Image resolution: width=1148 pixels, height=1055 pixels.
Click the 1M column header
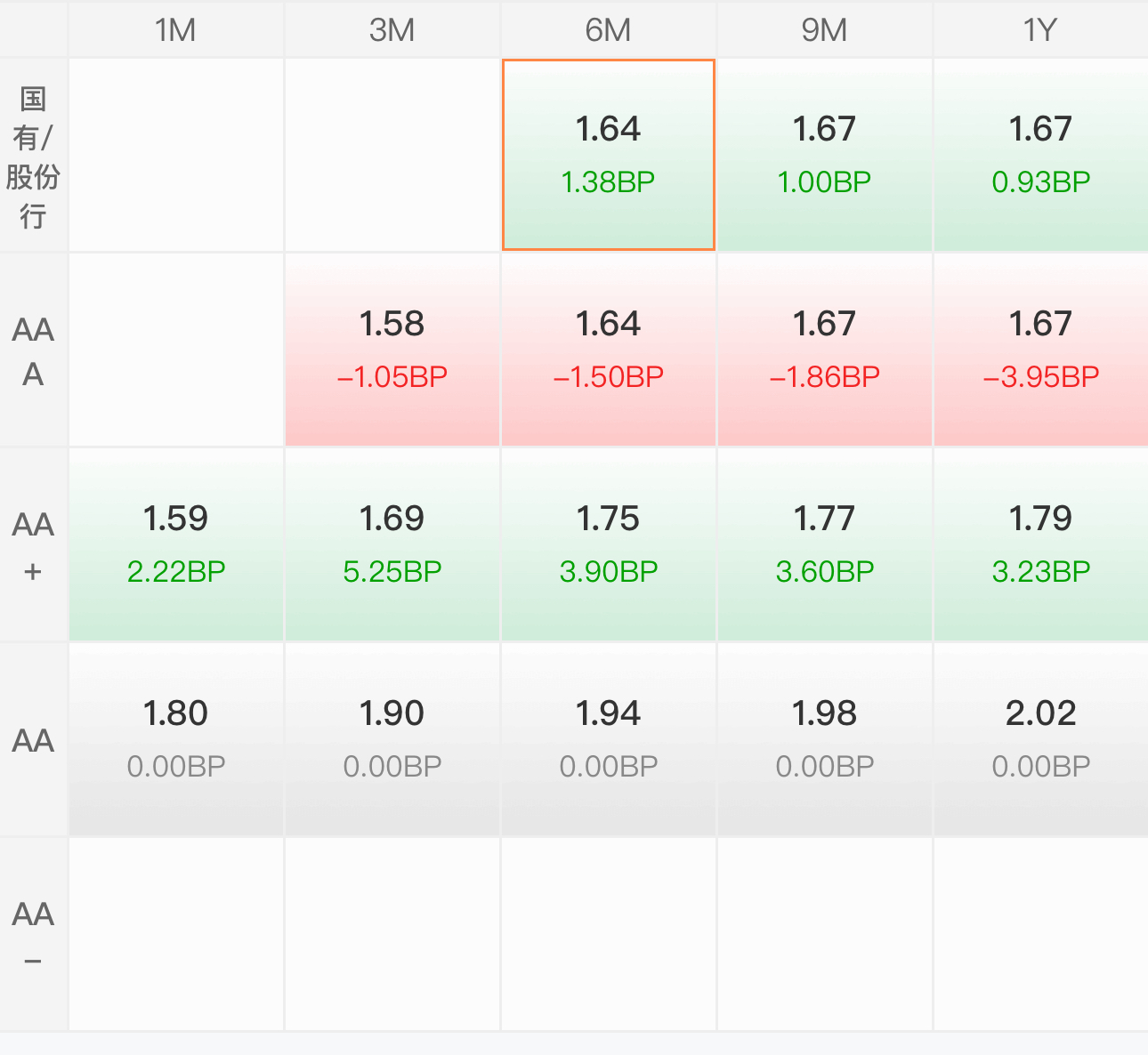176,29
